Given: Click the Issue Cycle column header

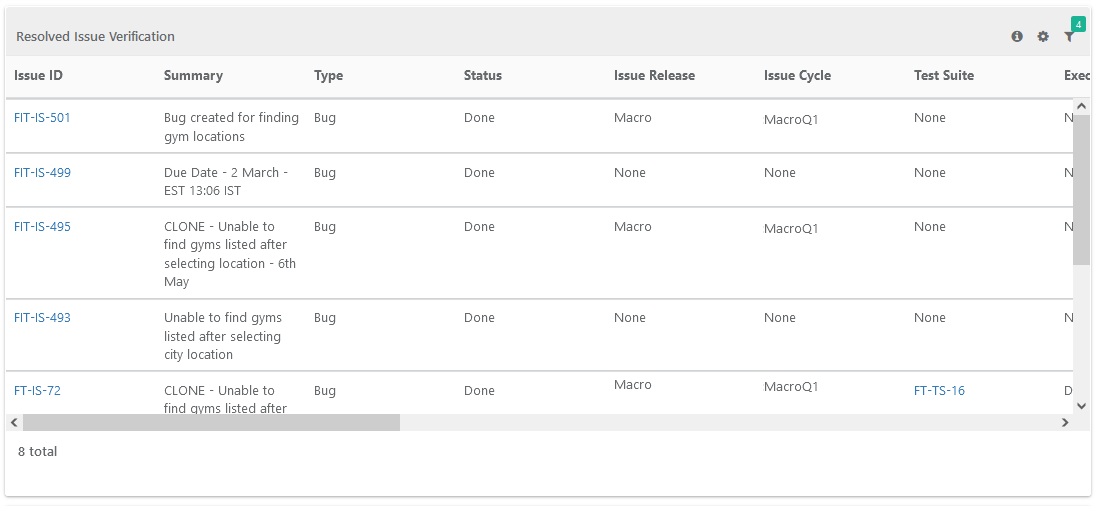Looking at the screenshot, I should 797,76.
